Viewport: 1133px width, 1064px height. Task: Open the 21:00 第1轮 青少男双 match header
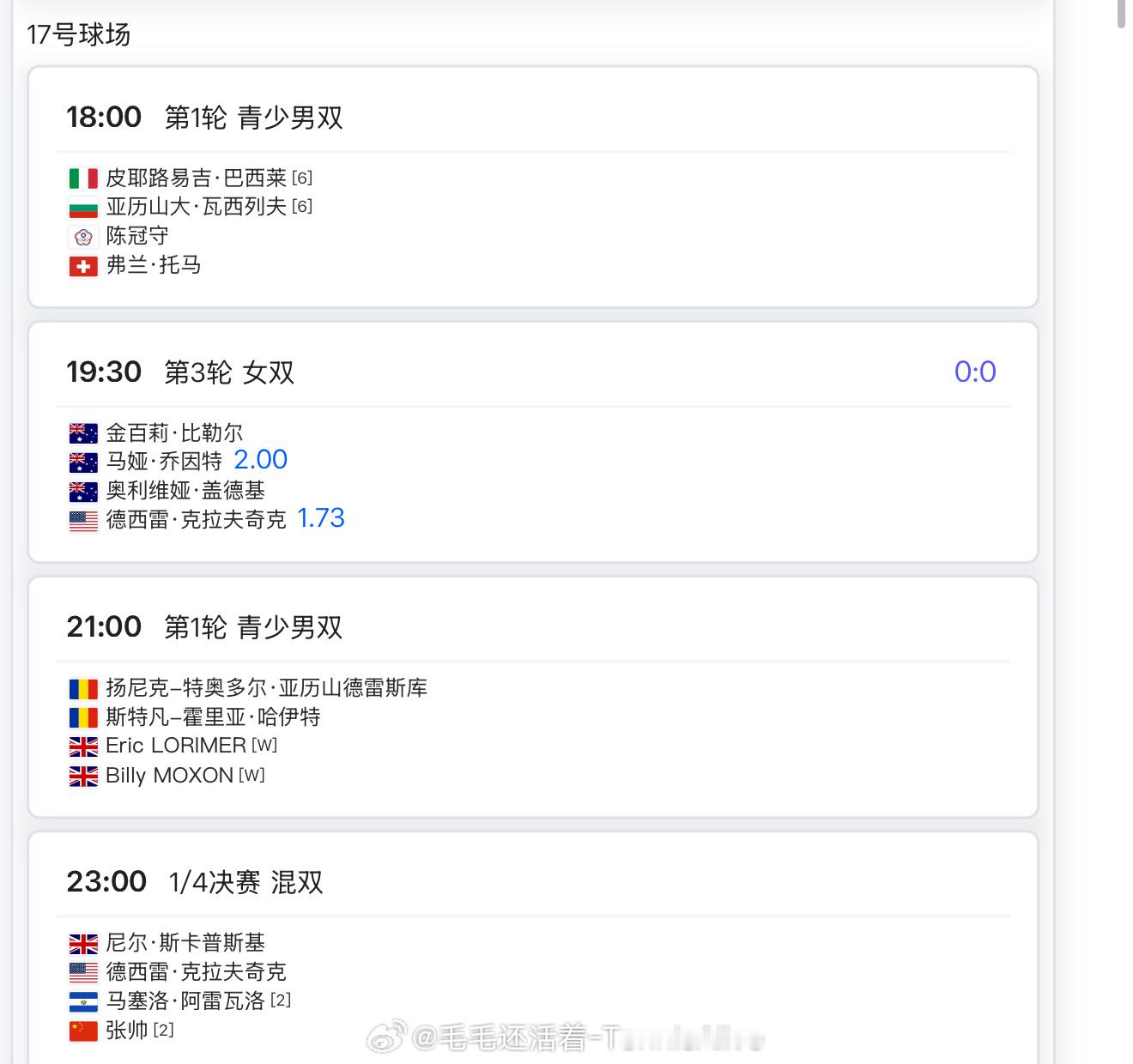[204, 627]
